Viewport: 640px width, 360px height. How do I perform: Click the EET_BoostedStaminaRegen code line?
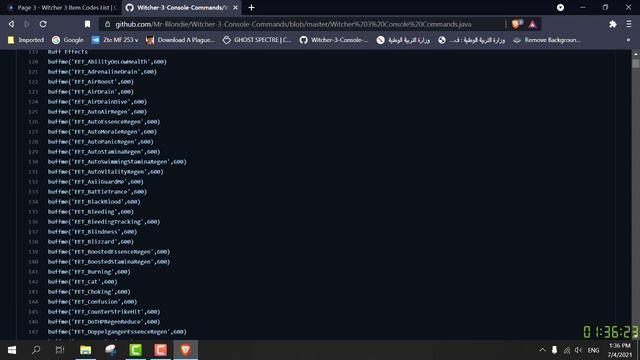pos(109,262)
